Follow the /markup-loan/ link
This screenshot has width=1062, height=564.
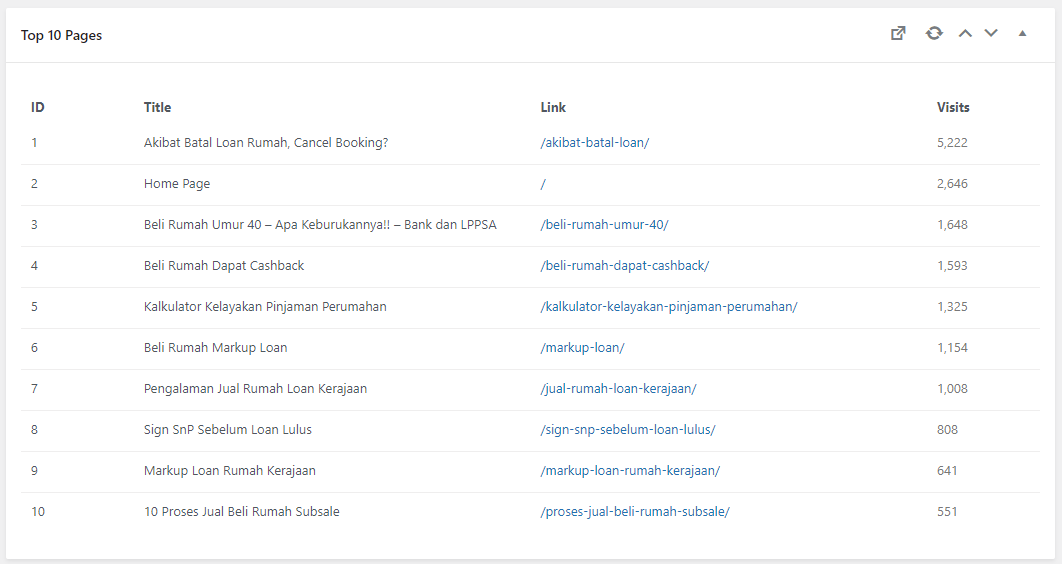tap(582, 348)
